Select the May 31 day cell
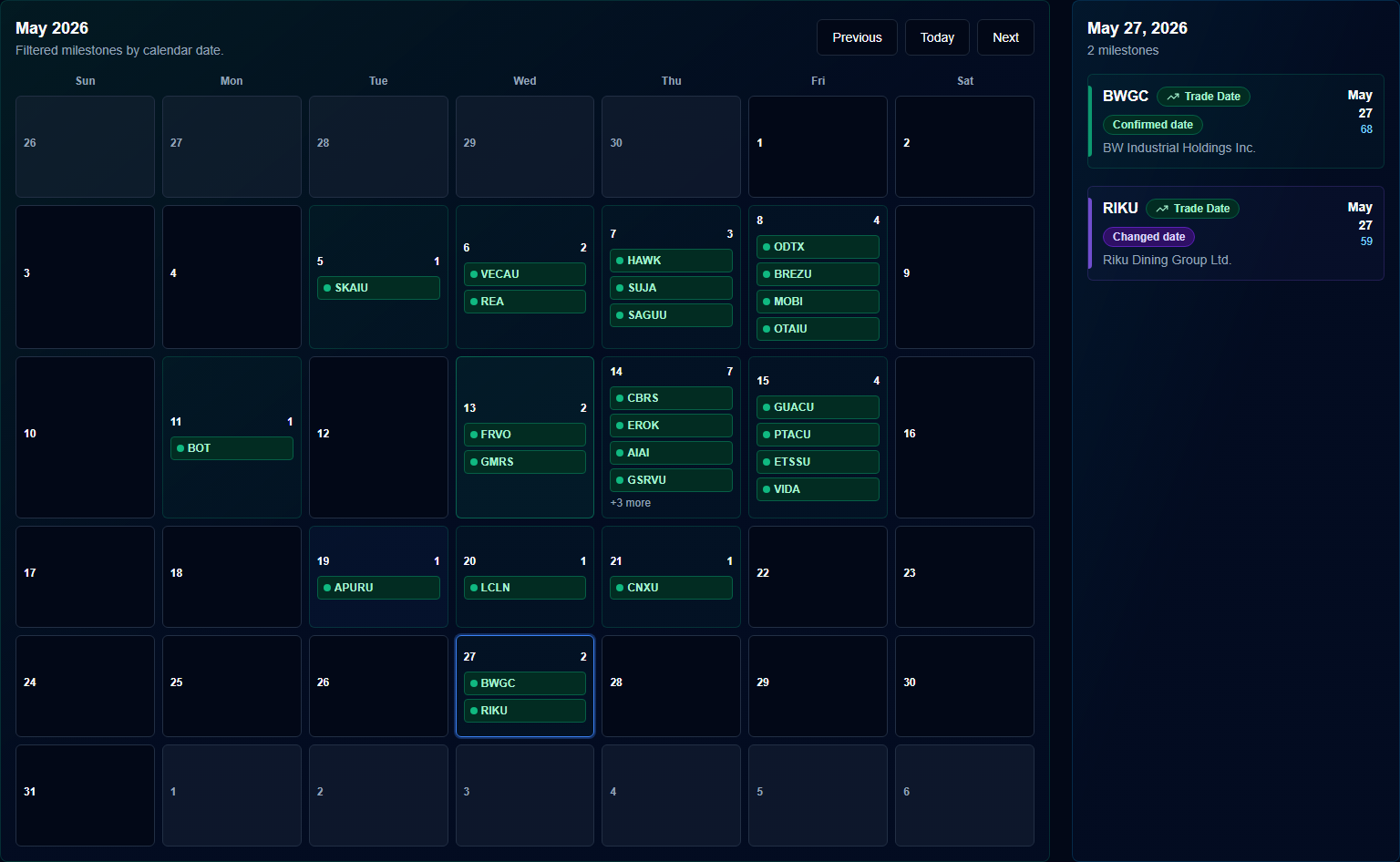 [x=85, y=795]
